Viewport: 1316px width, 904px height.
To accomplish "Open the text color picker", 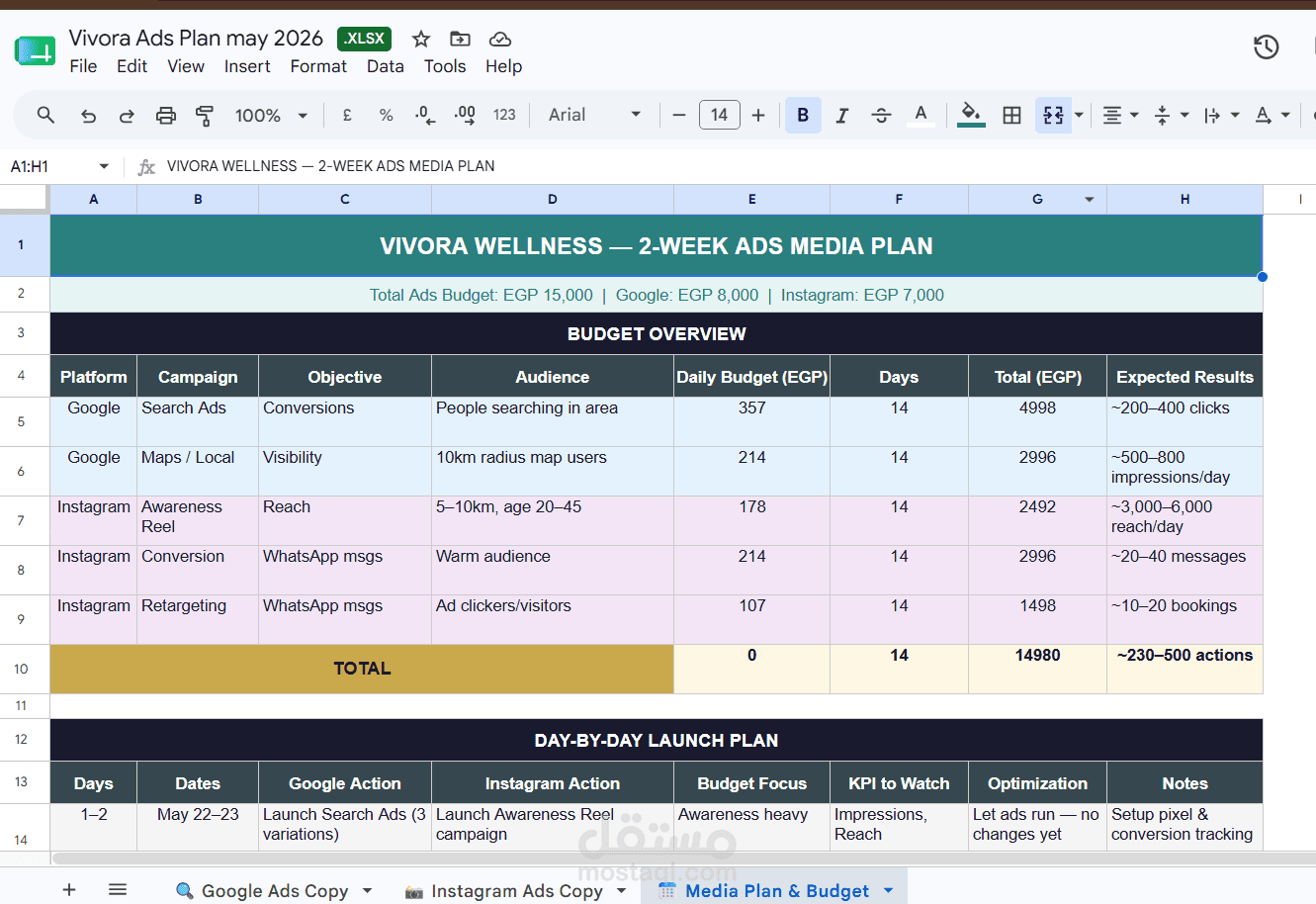I will [x=921, y=115].
